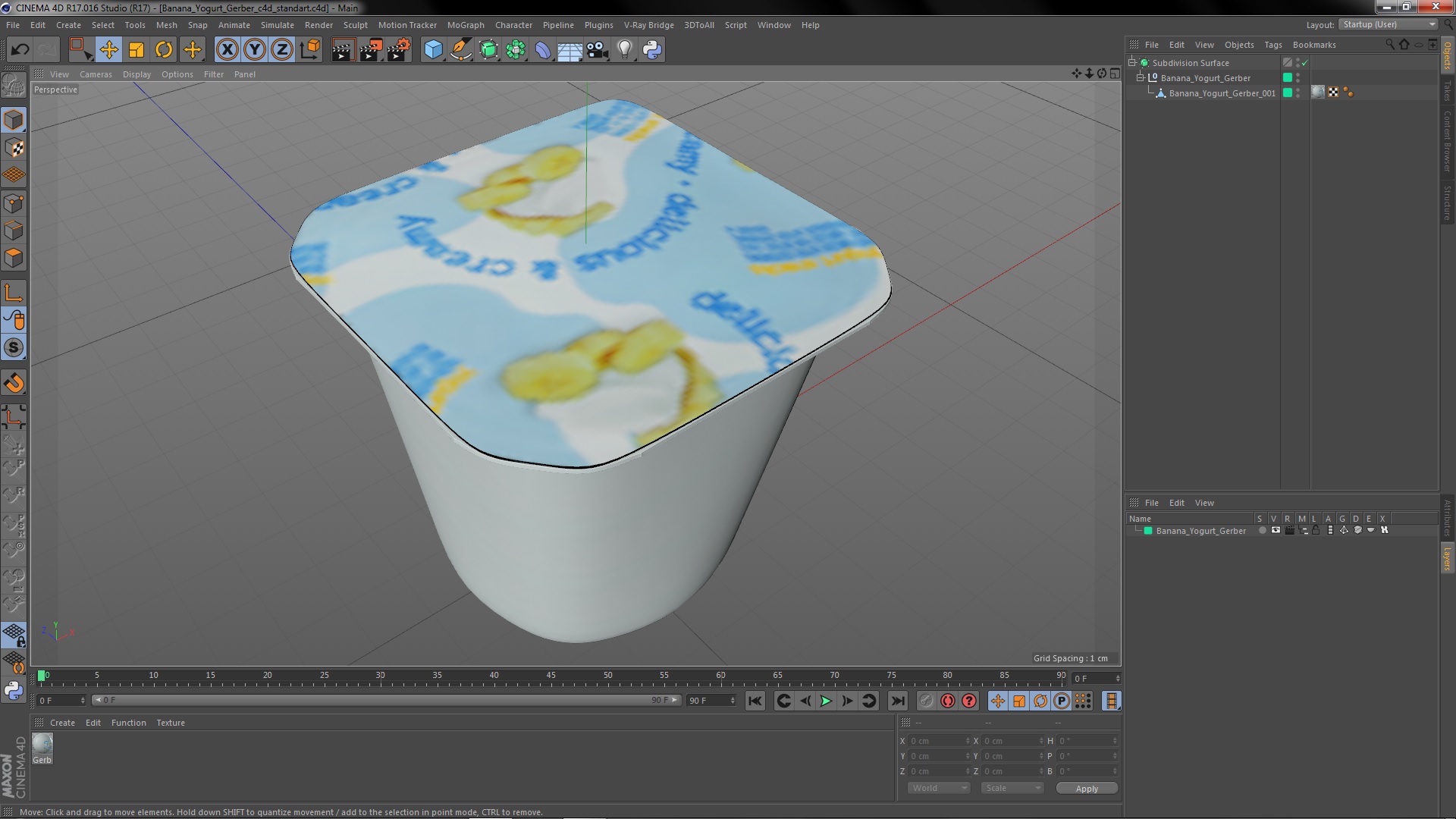Click timeline marker at frame 45
The width and height of the screenshot is (1456, 819).
[551, 676]
